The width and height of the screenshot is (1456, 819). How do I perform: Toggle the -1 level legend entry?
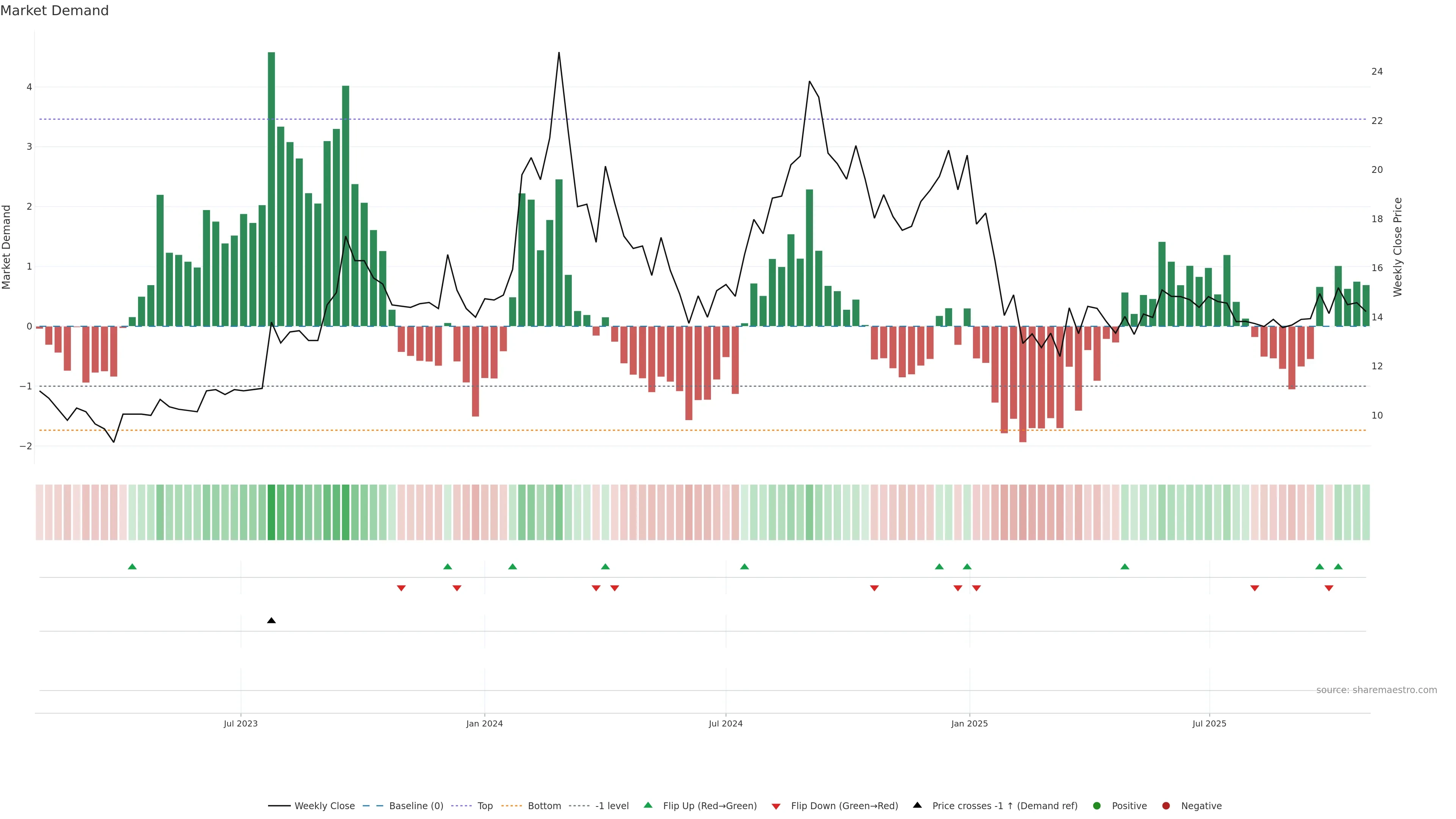(612, 805)
